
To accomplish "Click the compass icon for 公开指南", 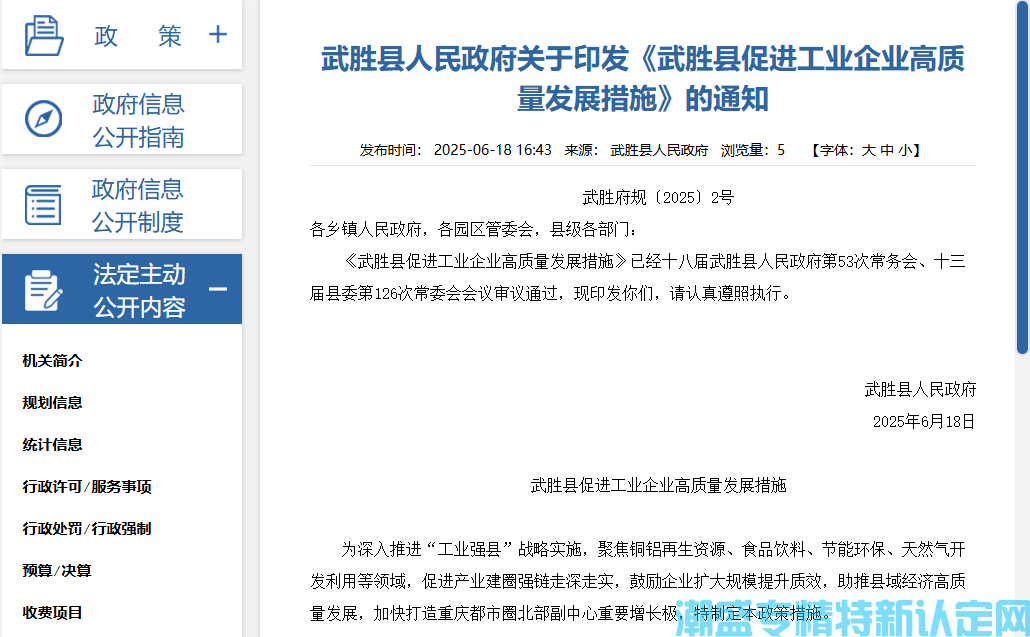I will [43, 119].
